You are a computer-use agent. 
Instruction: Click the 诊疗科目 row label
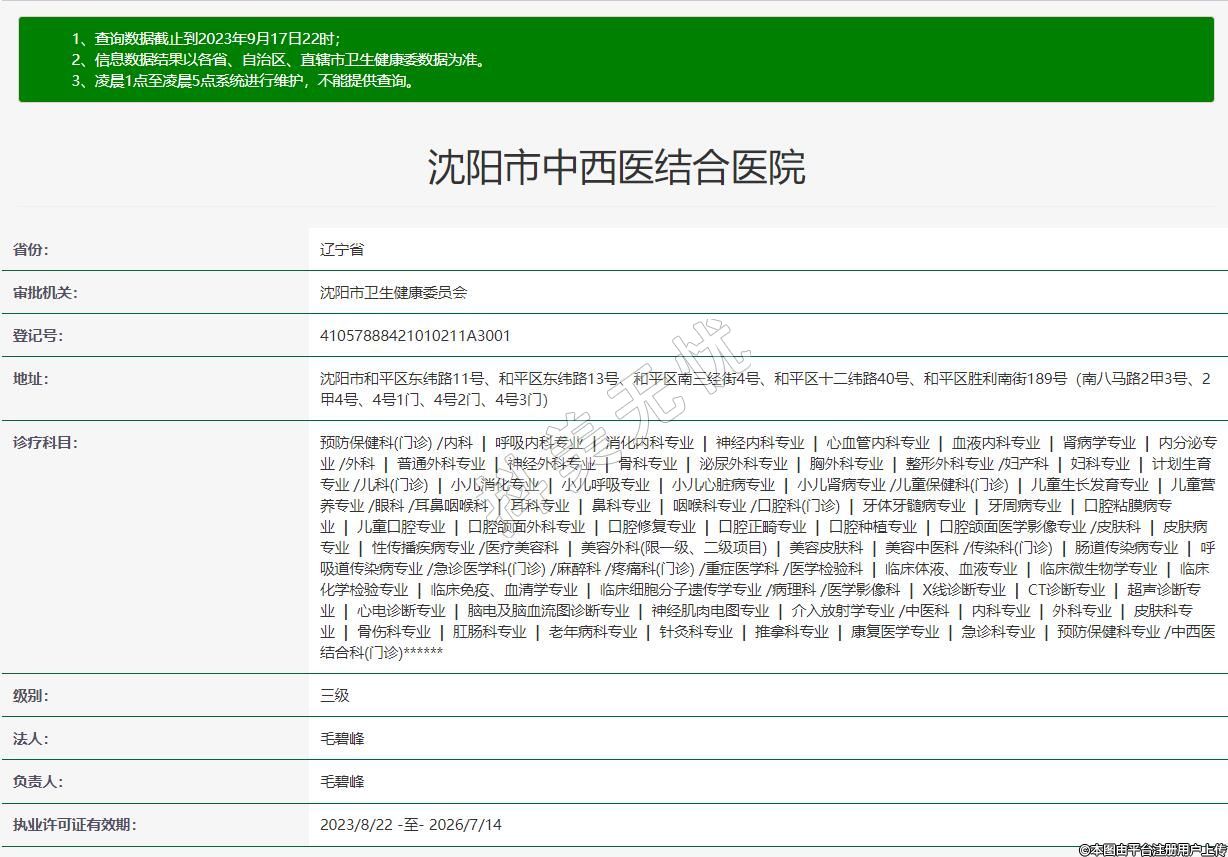click(44, 443)
